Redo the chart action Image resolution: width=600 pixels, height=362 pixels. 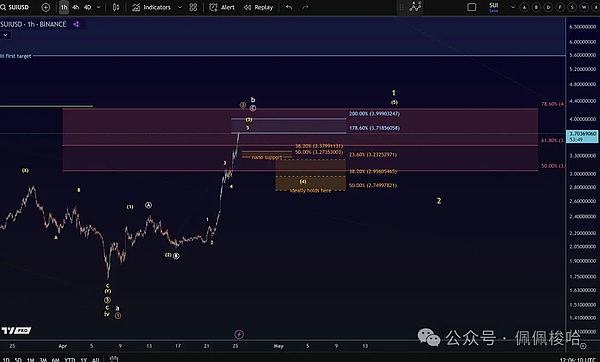click(x=305, y=7)
